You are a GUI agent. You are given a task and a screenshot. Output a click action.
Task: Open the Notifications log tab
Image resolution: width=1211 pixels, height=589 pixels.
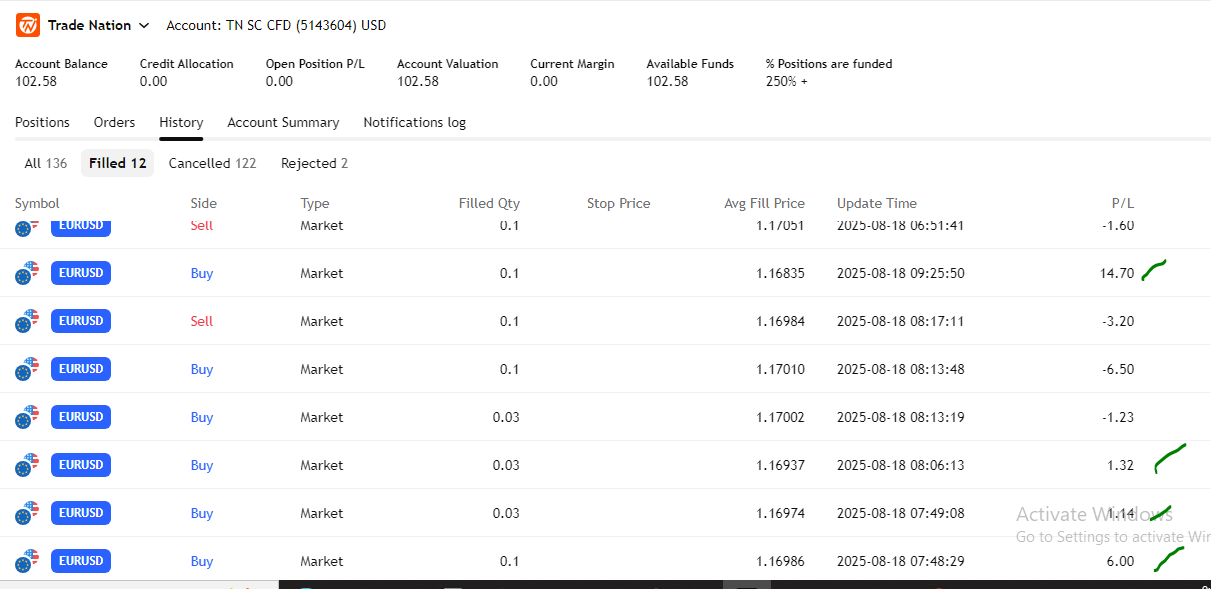[414, 122]
